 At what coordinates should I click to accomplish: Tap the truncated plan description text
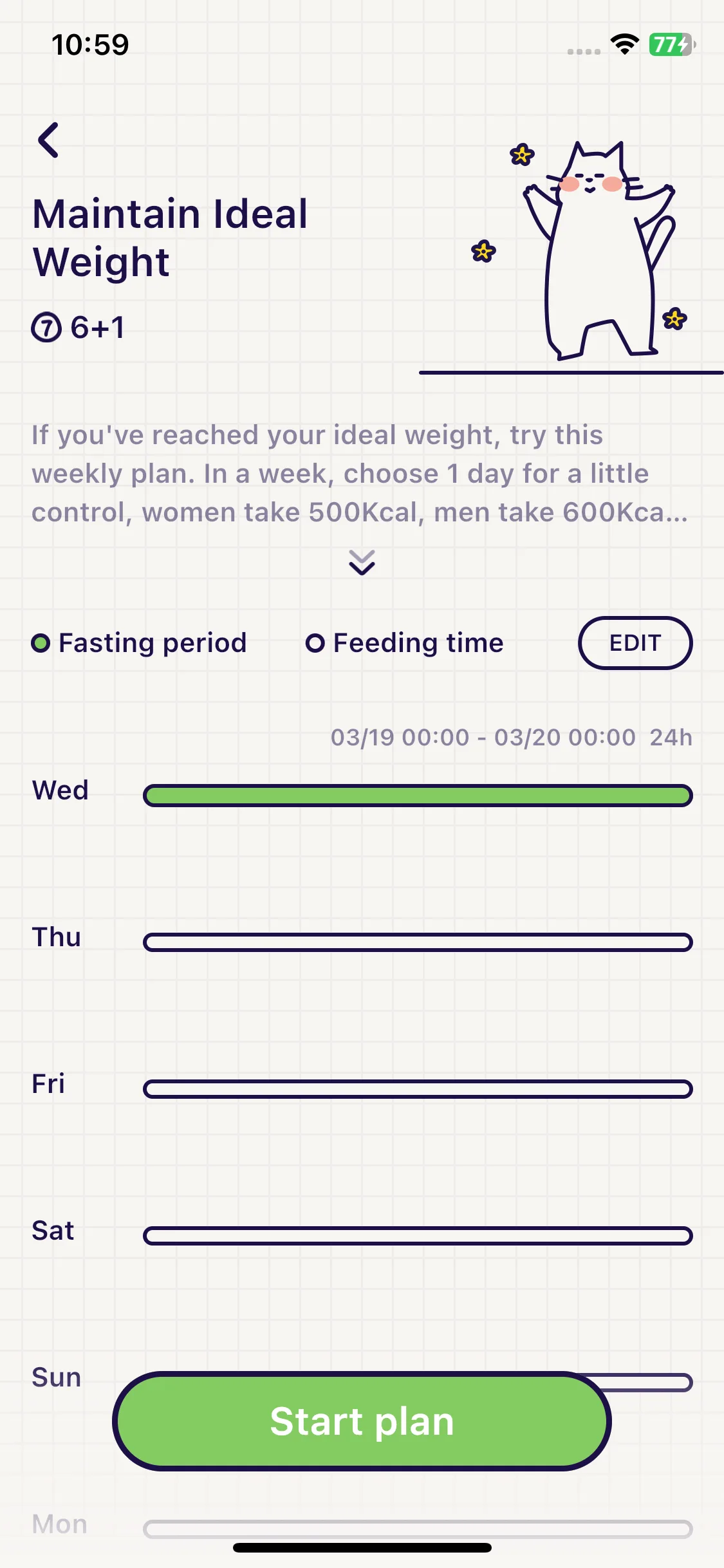point(359,474)
